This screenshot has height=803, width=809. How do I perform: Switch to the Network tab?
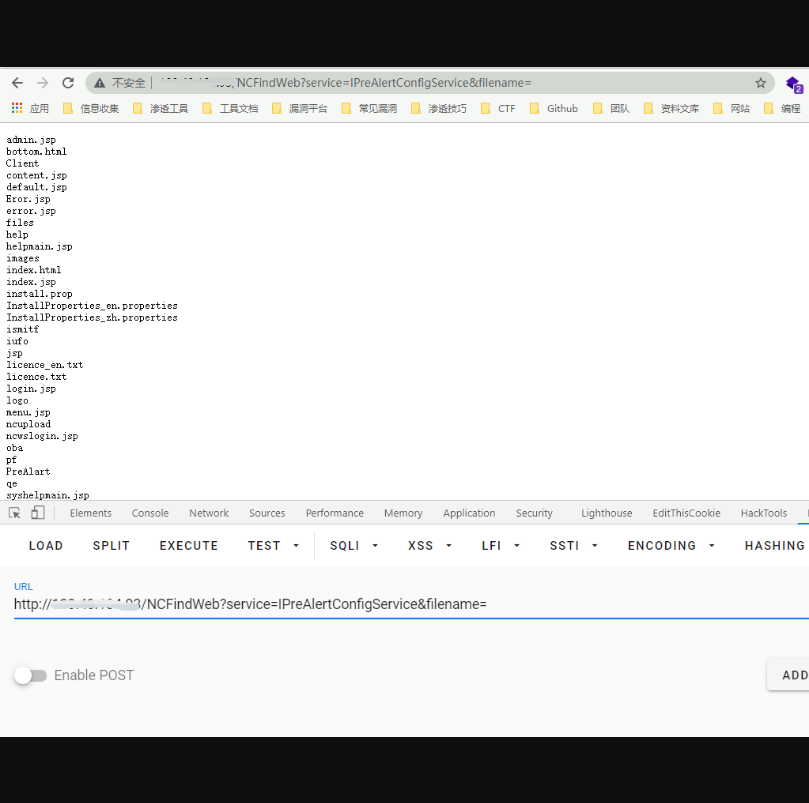209,513
